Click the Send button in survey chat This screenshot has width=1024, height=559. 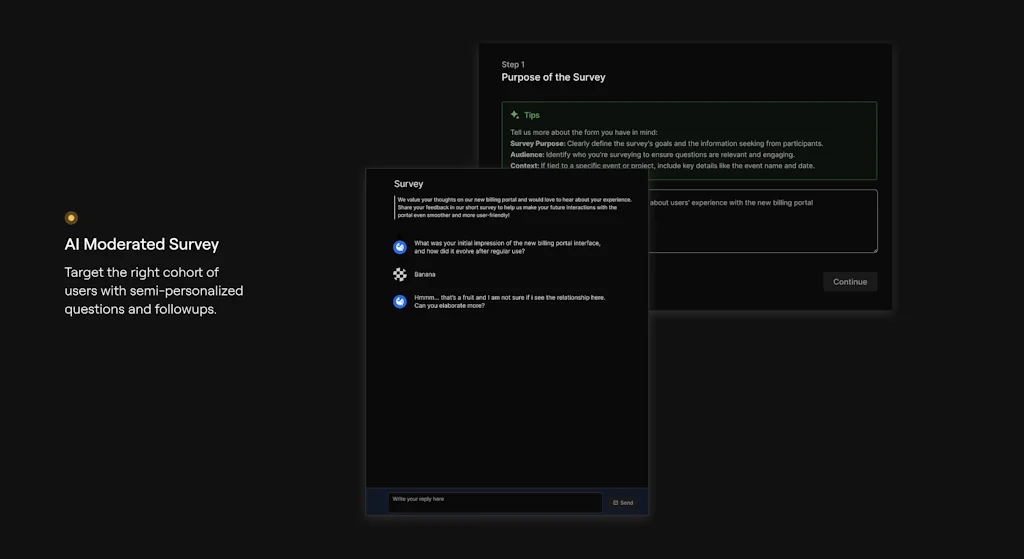pos(623,503)
